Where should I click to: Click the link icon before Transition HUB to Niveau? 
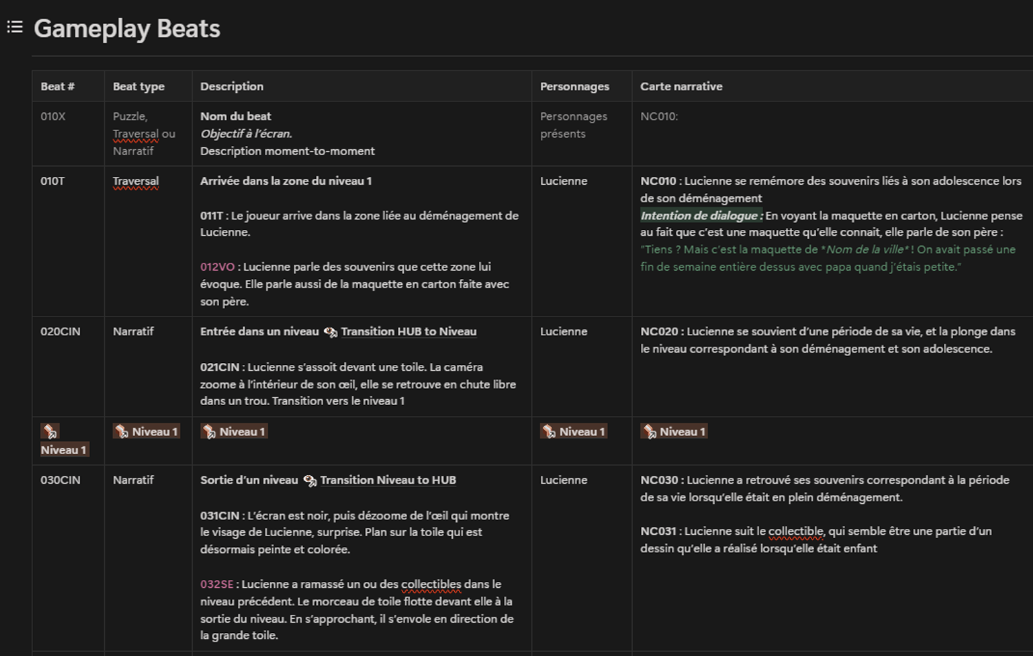pos(331,332)
